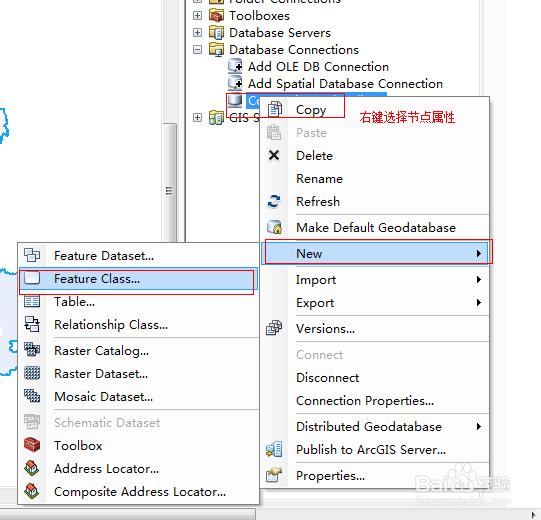This screenshot has height=520, width=541.
Task: Collapse the Database Connections tree node
Action: tap(197, 49)
